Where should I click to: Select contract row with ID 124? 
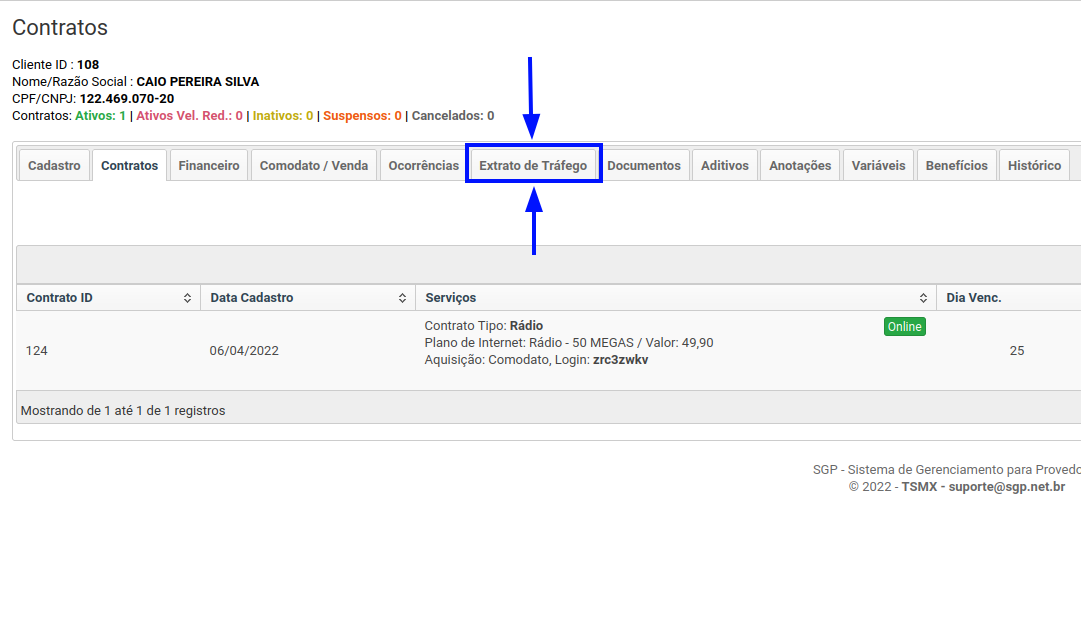[37, 351]
